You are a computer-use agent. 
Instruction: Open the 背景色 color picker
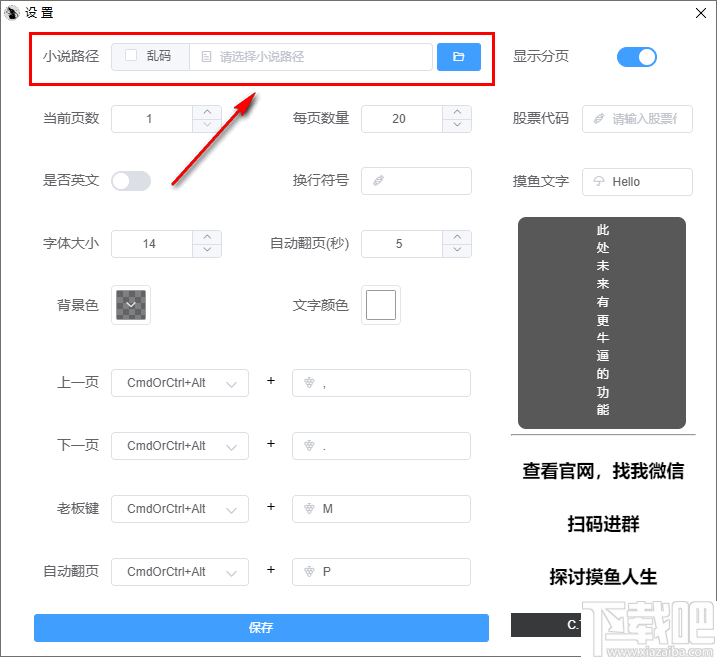131,305
